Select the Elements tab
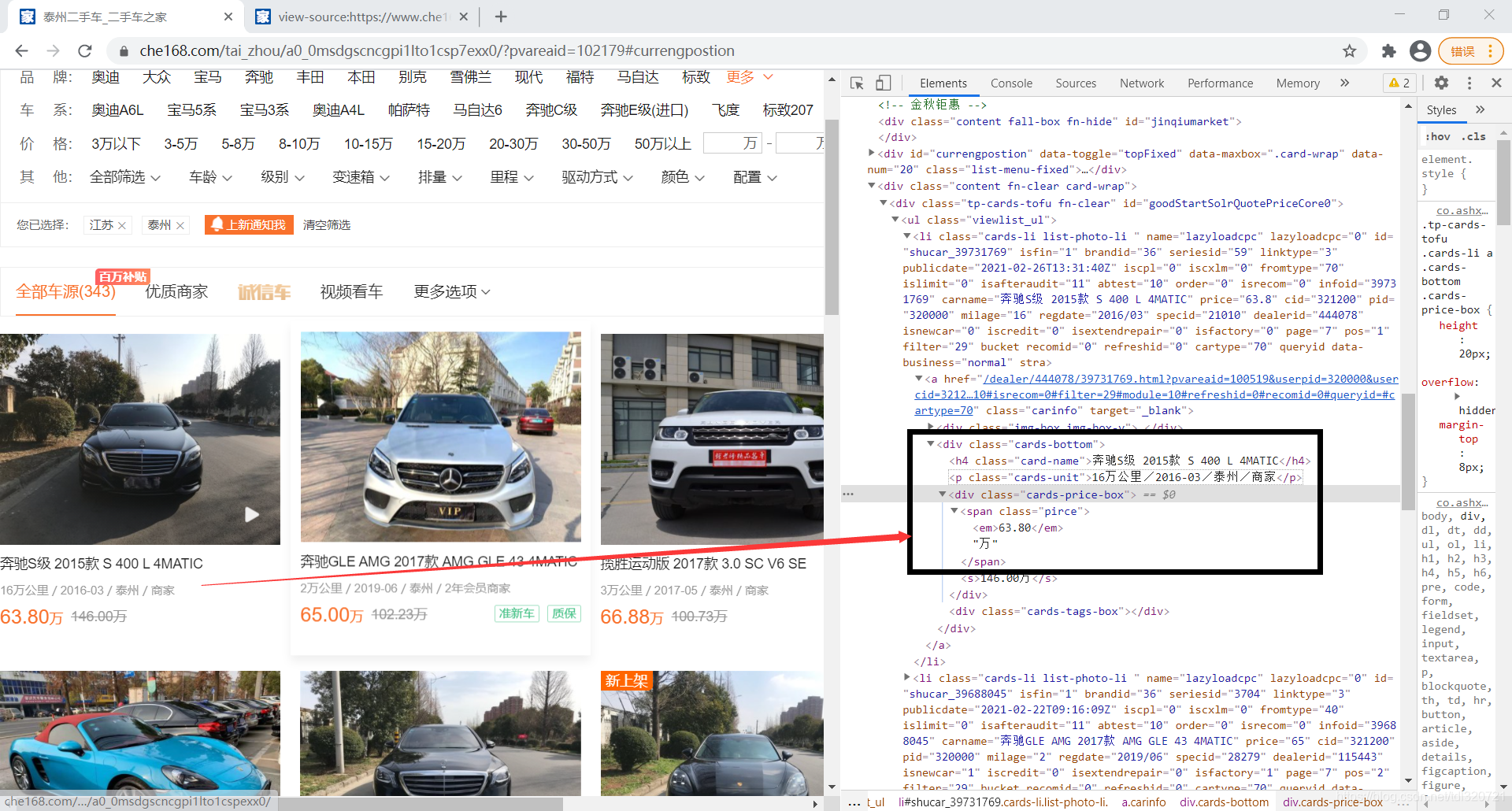This screenshot has height=811, width=1512. [943, 83]
